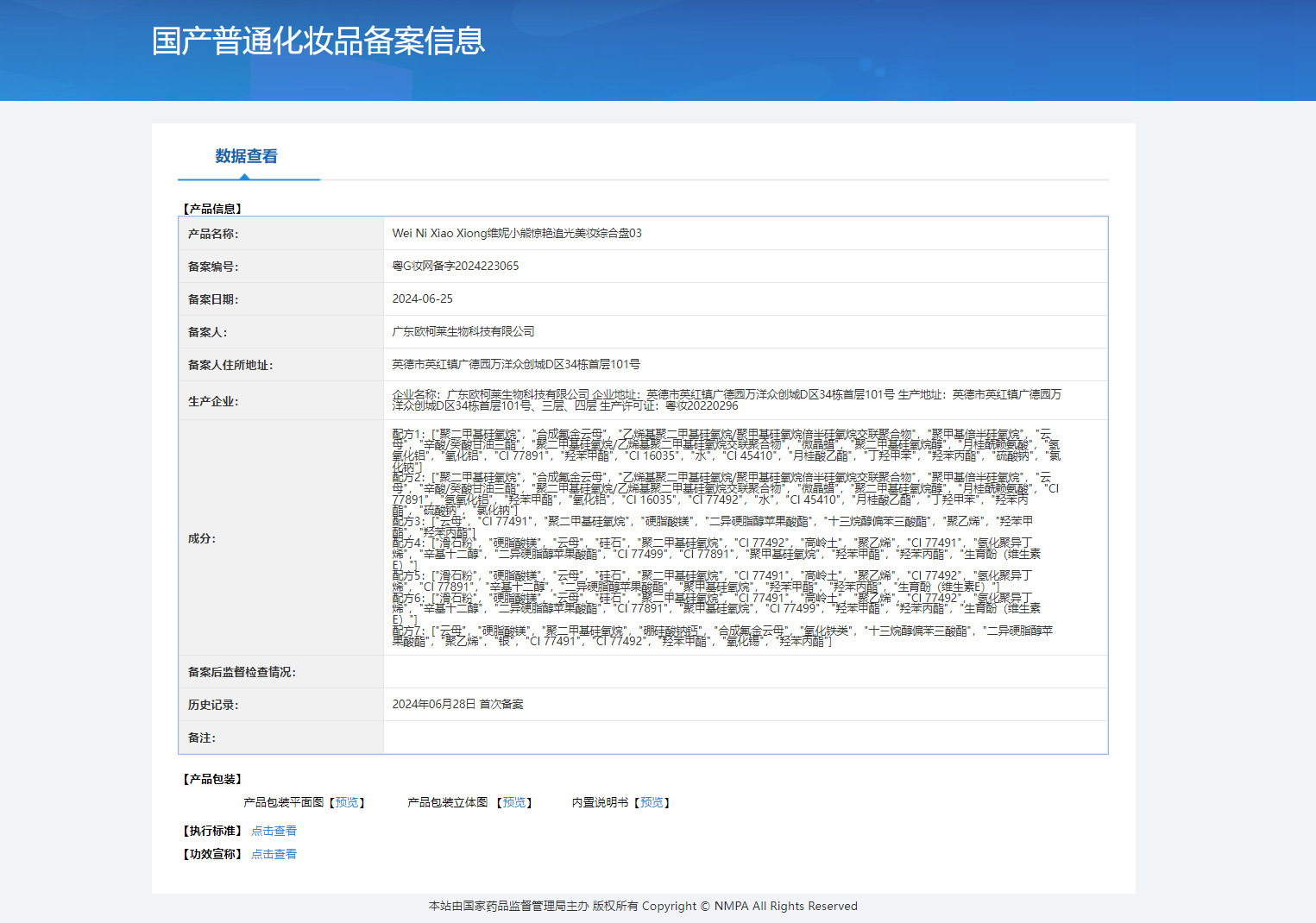The image size is (1316, 923).
Task: Click the 产品包装立体图 label text
Action: (x=448, y=802)
